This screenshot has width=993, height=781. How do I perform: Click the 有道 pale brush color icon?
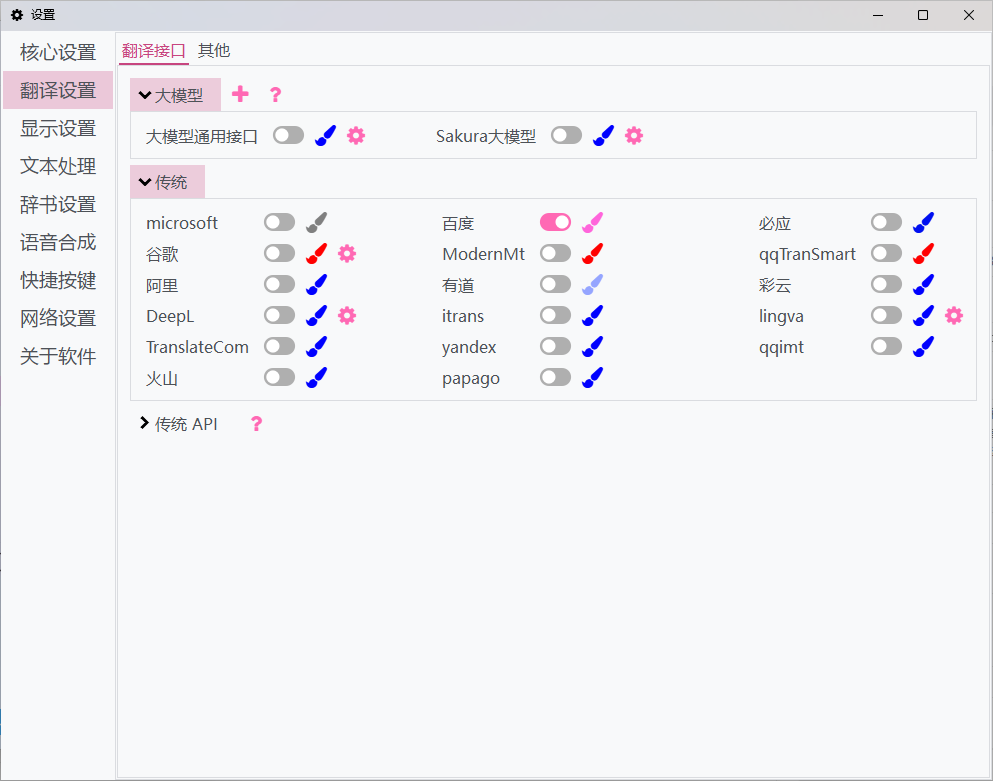coord(592,284)
